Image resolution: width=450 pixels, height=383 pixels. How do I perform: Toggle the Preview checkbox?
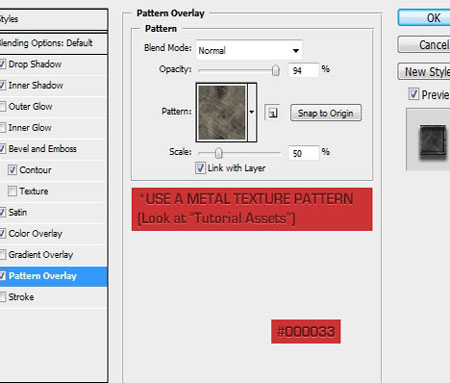pyautogui.click(x=414, y=94)
